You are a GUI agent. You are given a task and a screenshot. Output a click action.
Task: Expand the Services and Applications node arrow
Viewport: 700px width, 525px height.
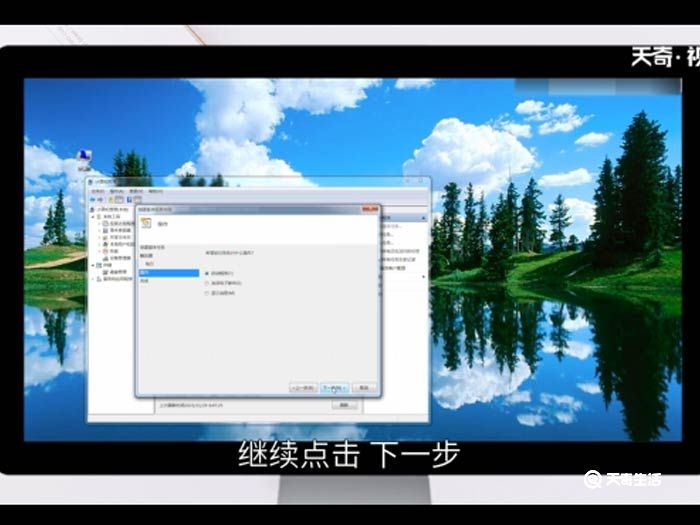click(x=94, y=279)
